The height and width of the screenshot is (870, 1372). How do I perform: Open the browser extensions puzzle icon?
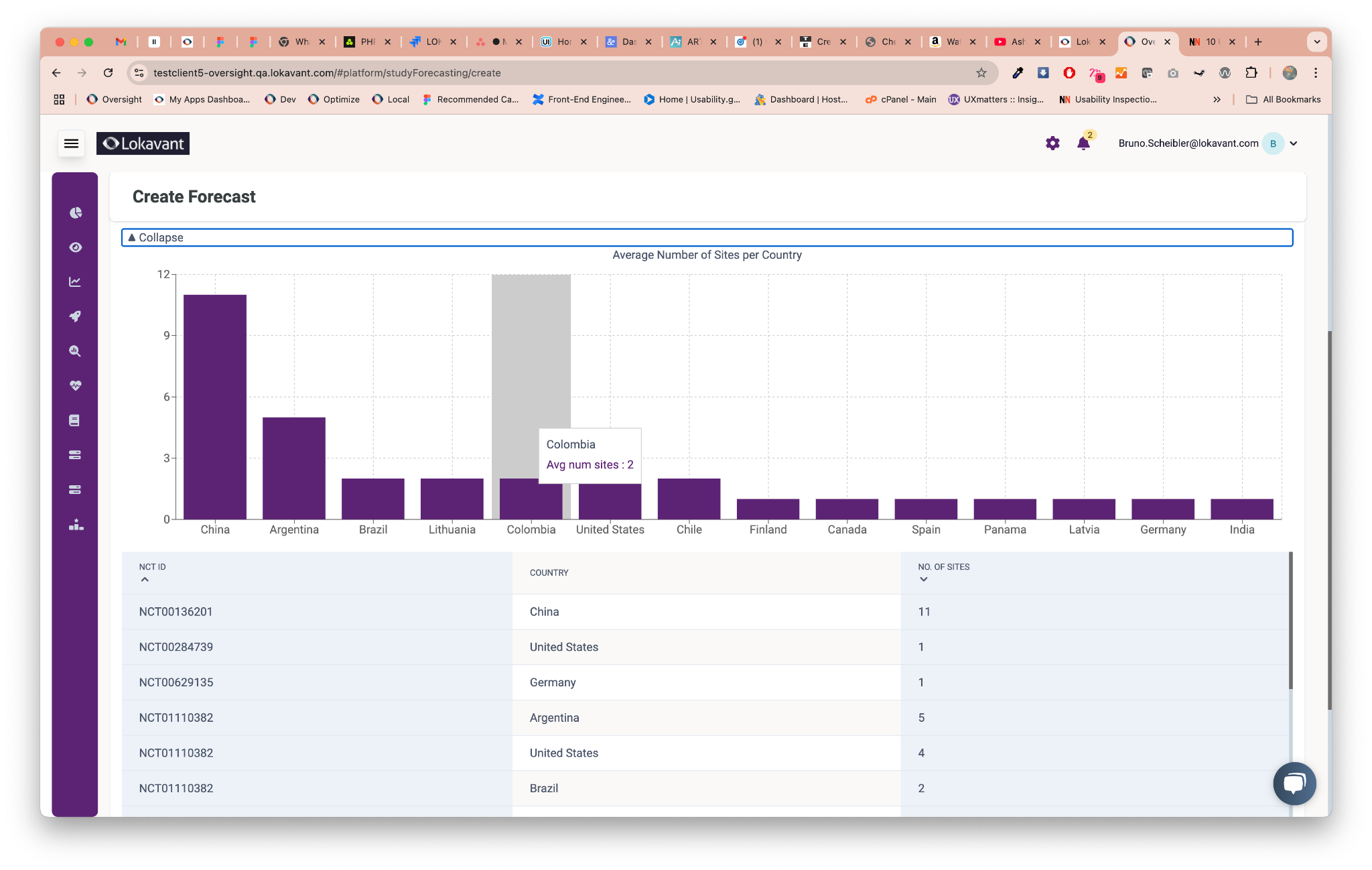tap(1251, 72)
